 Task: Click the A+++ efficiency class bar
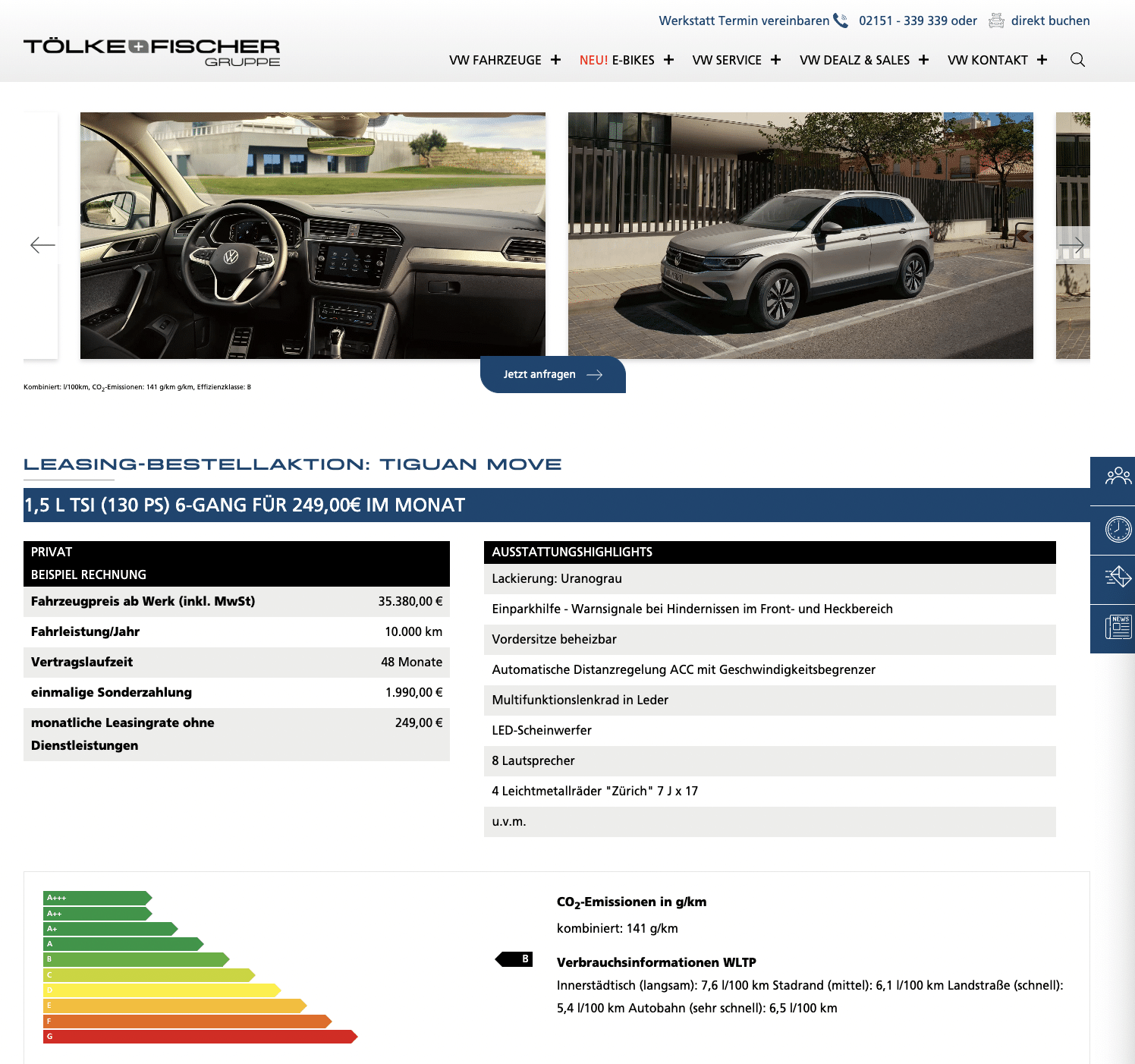click(x=97, y=898)
